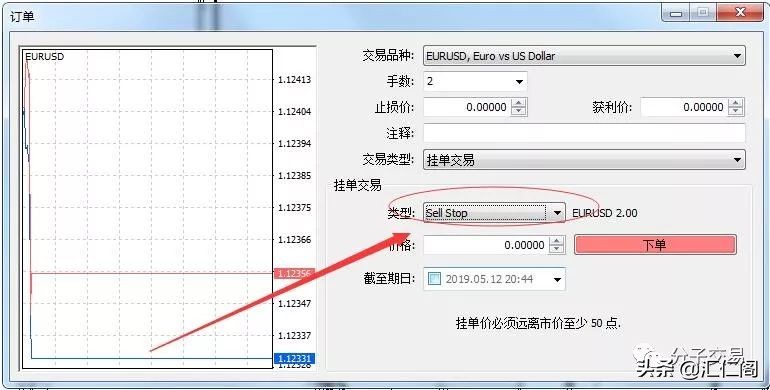Click the 挂单价必须远离市价至少 50 点 notice

coord(538,323)
